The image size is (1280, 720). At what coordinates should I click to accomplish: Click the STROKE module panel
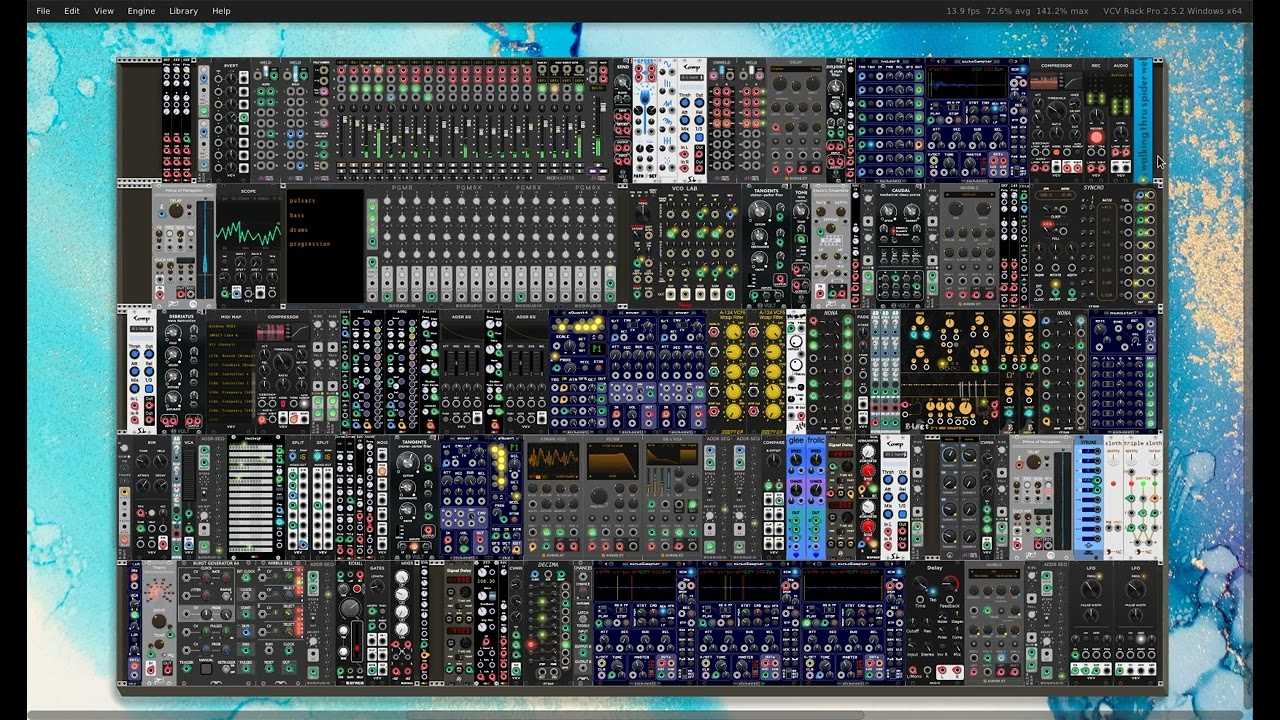click(x=1089, y=497)
